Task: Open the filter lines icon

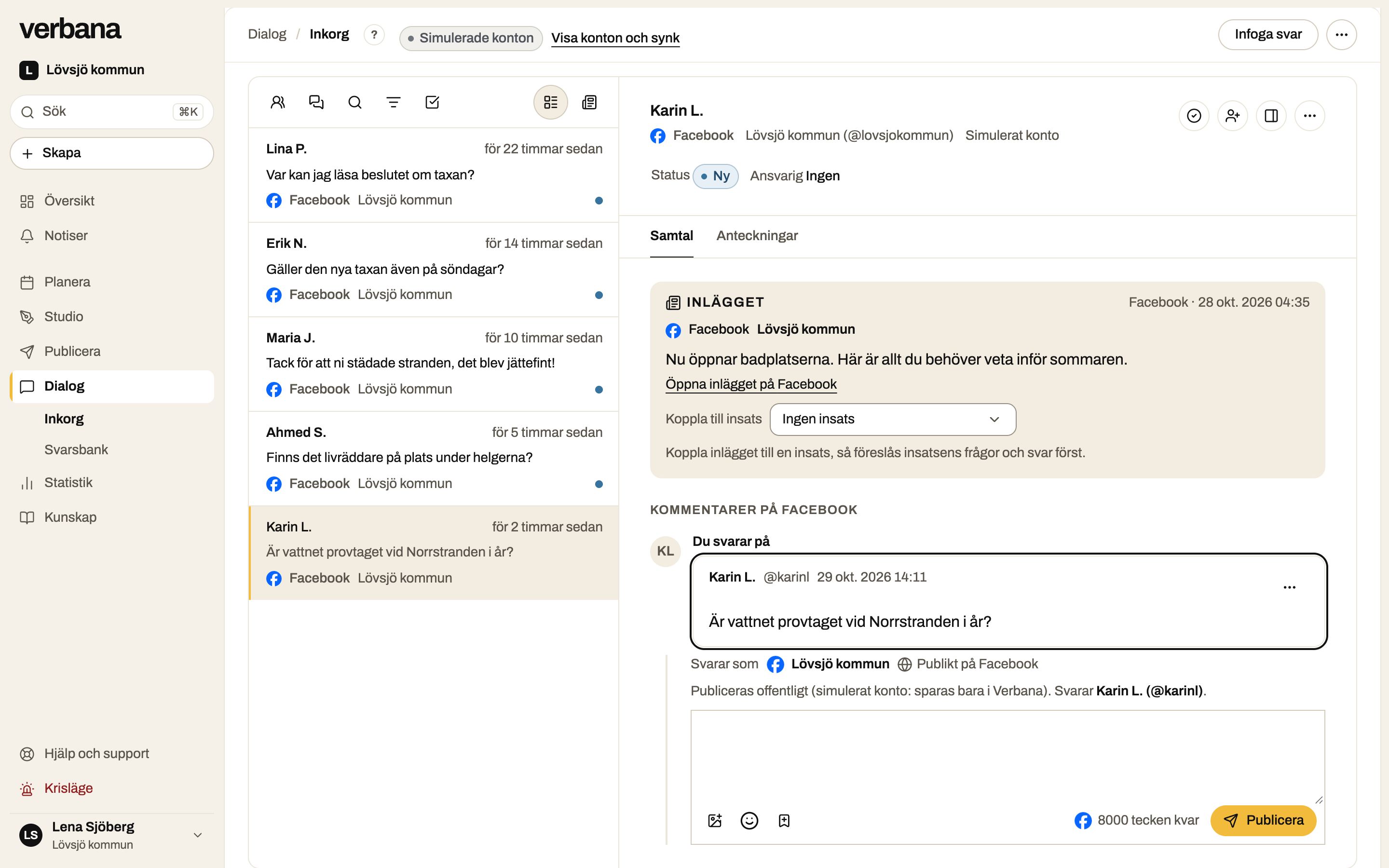Action: click(x=393, y=102)
